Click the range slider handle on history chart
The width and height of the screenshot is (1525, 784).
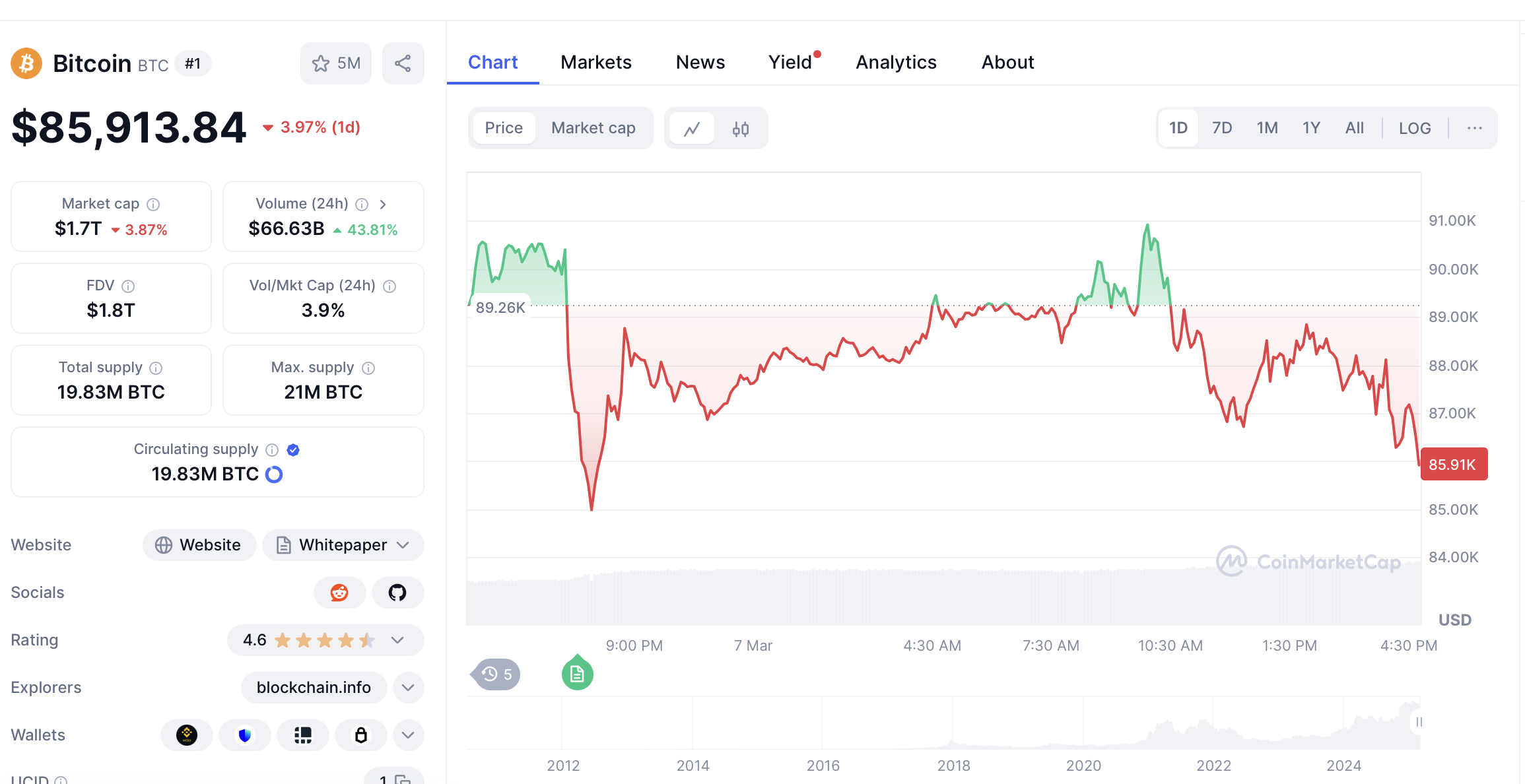click(1419, 722)
